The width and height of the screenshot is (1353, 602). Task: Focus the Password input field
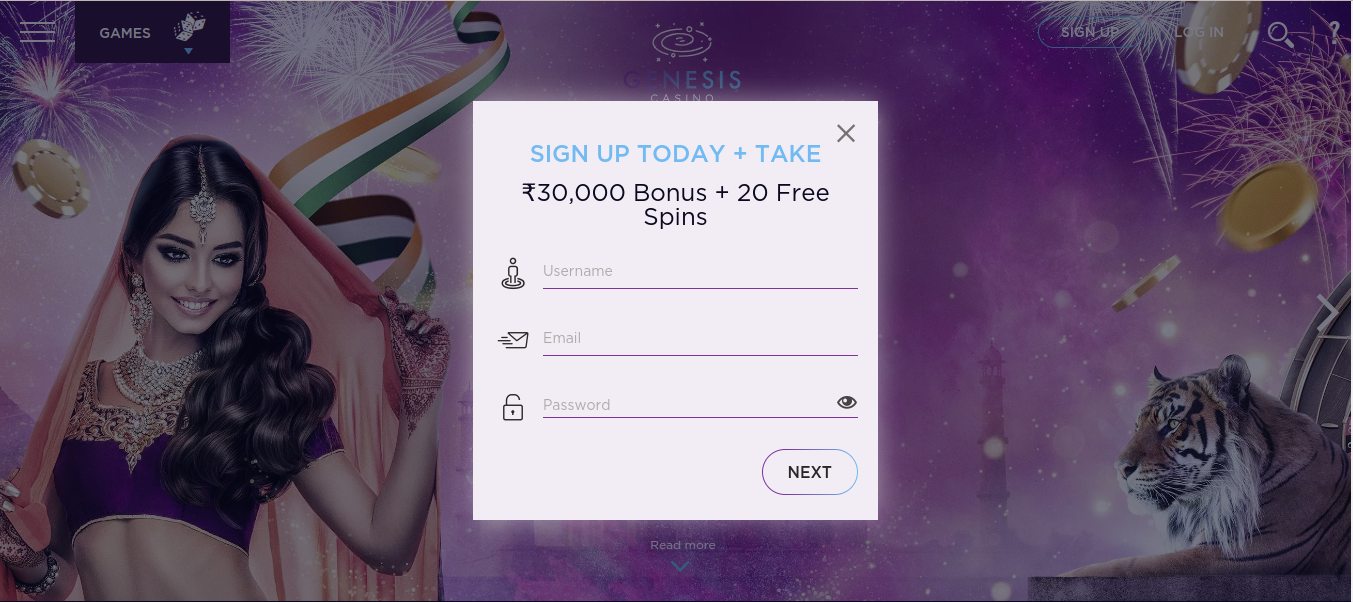(688, 405)
